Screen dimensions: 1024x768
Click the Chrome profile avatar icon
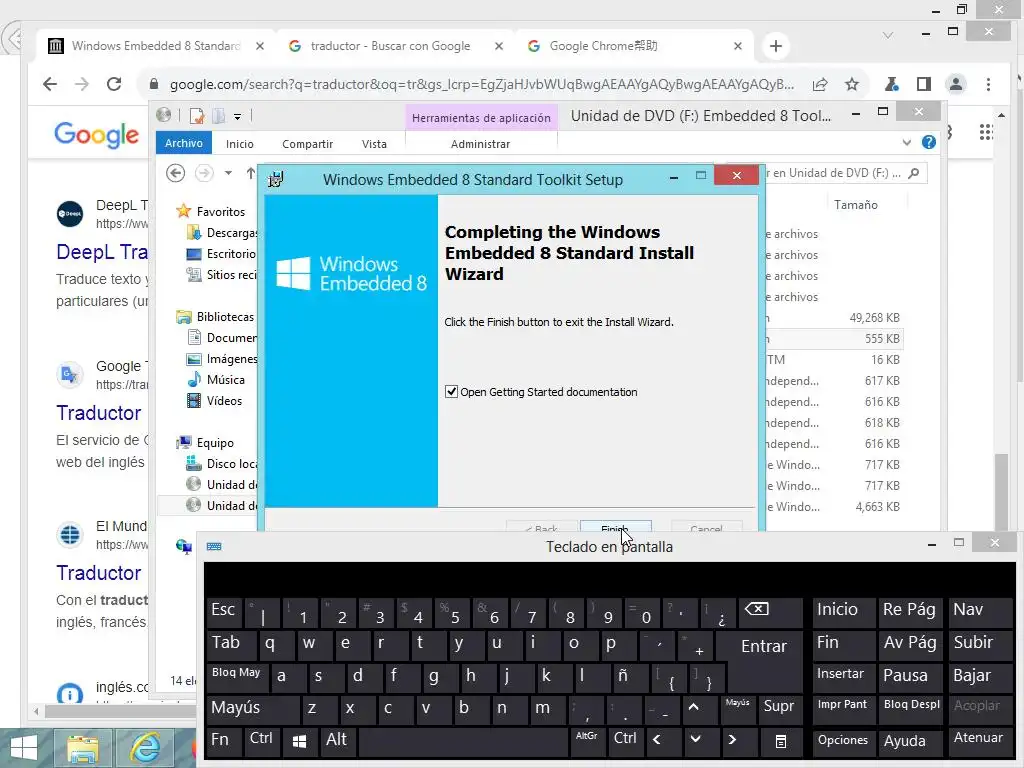click(x=955, y=84)
